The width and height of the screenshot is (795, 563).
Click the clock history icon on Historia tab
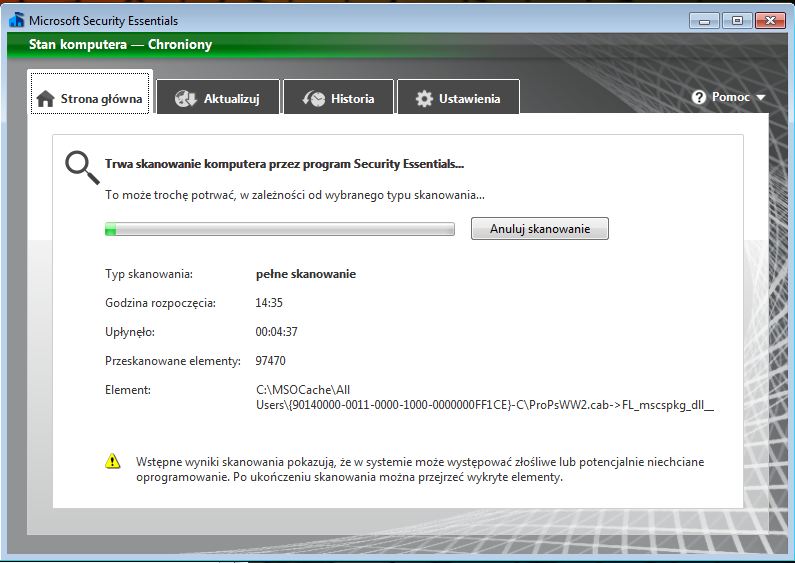coord(314,98)
